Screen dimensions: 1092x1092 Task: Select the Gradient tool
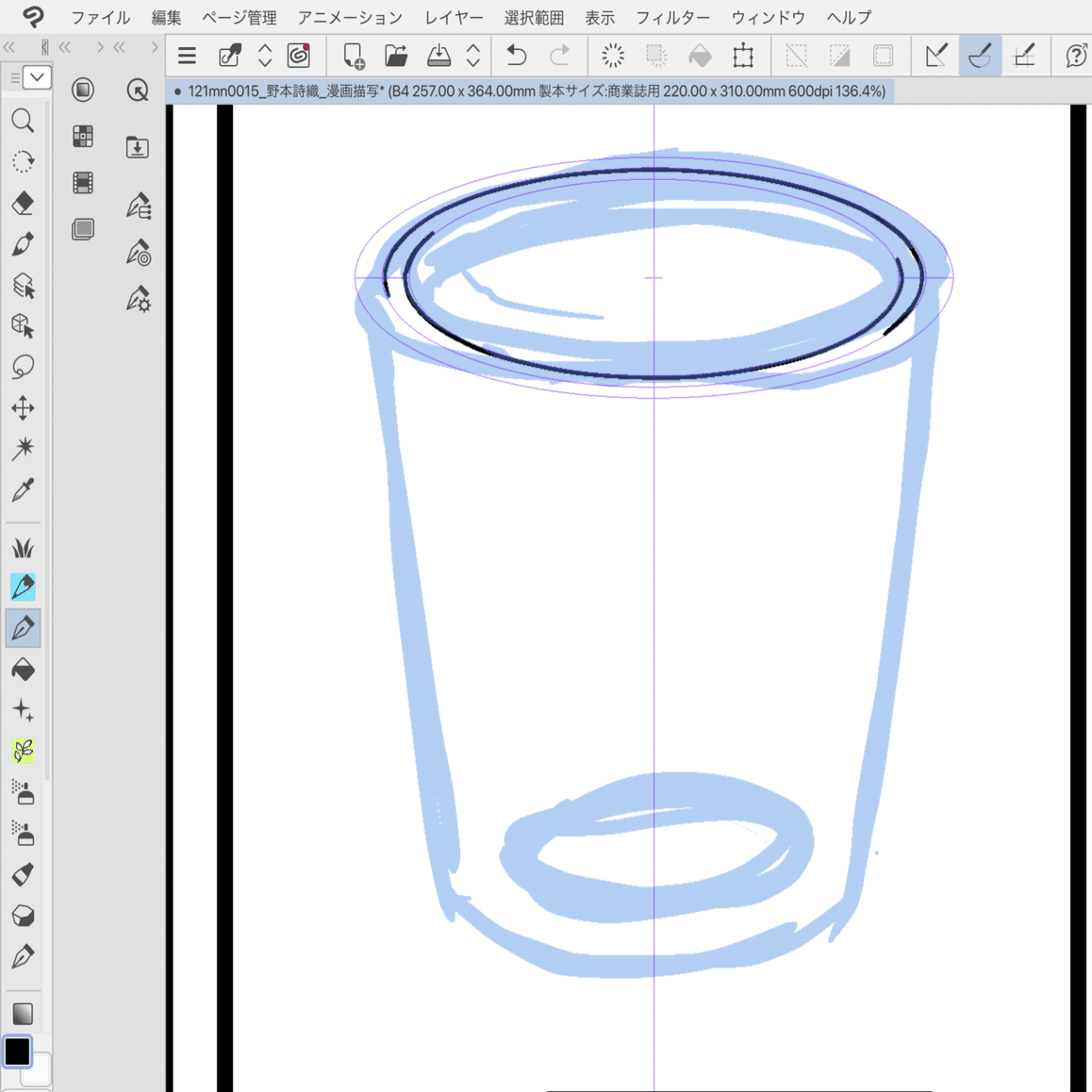tap(23, 1014)
